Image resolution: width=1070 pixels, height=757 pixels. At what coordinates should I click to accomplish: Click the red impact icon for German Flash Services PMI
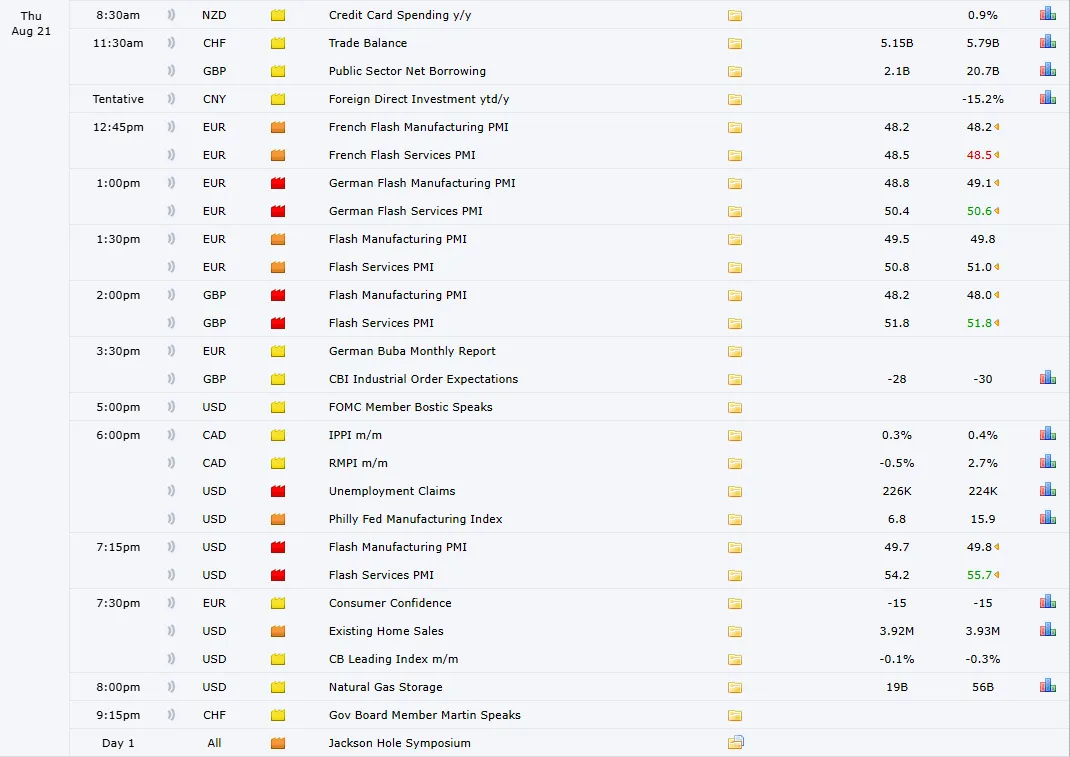coord(279,211)
